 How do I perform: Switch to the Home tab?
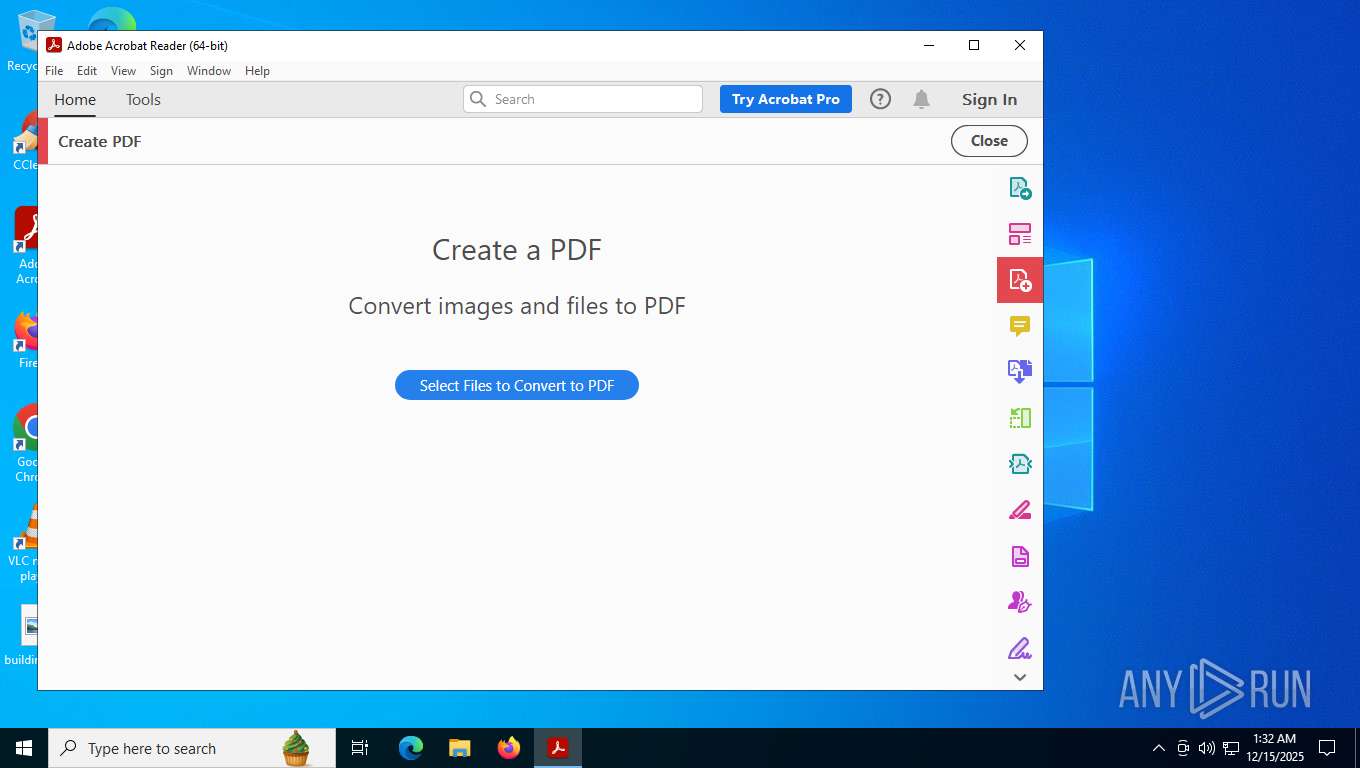75,99
